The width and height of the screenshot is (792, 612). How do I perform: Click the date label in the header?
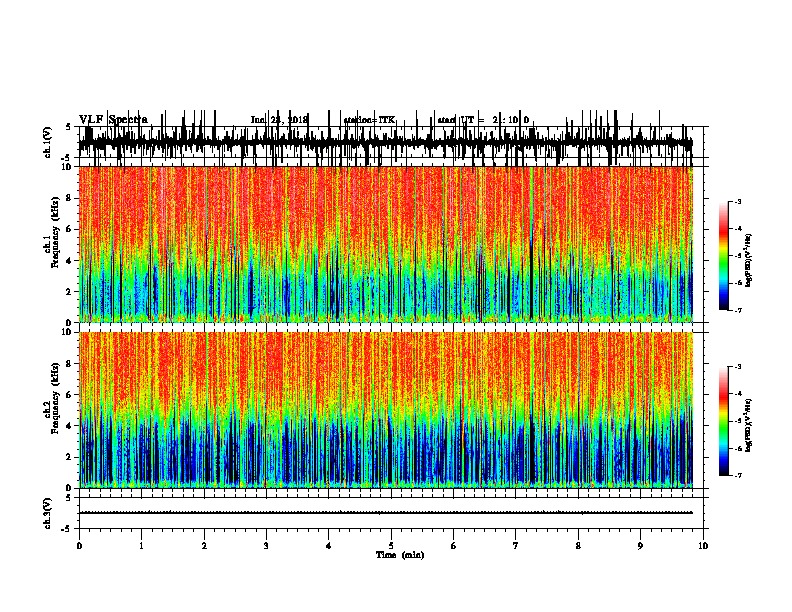(x=279, y=120)
